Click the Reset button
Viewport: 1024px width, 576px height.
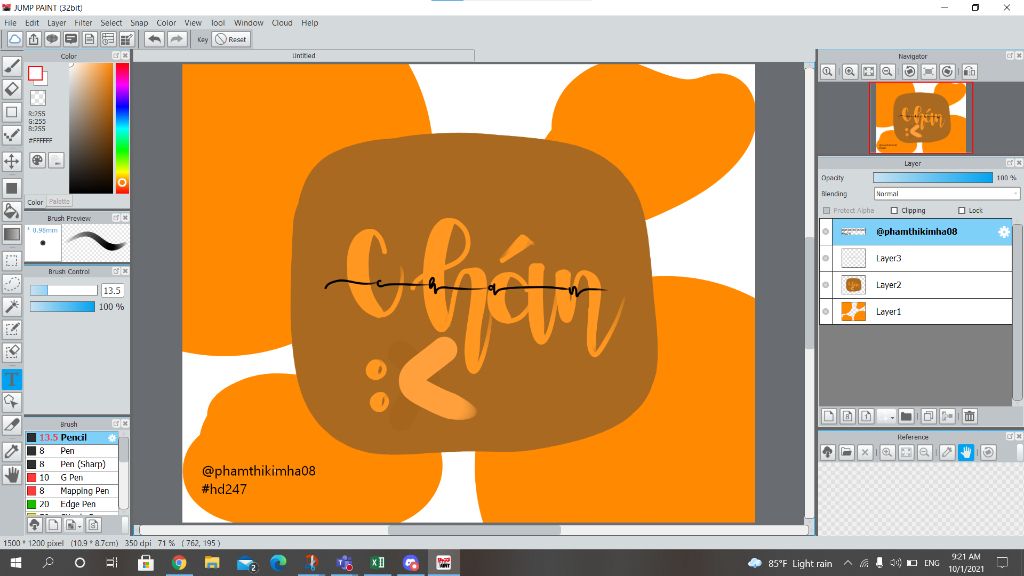click(231, 39)
